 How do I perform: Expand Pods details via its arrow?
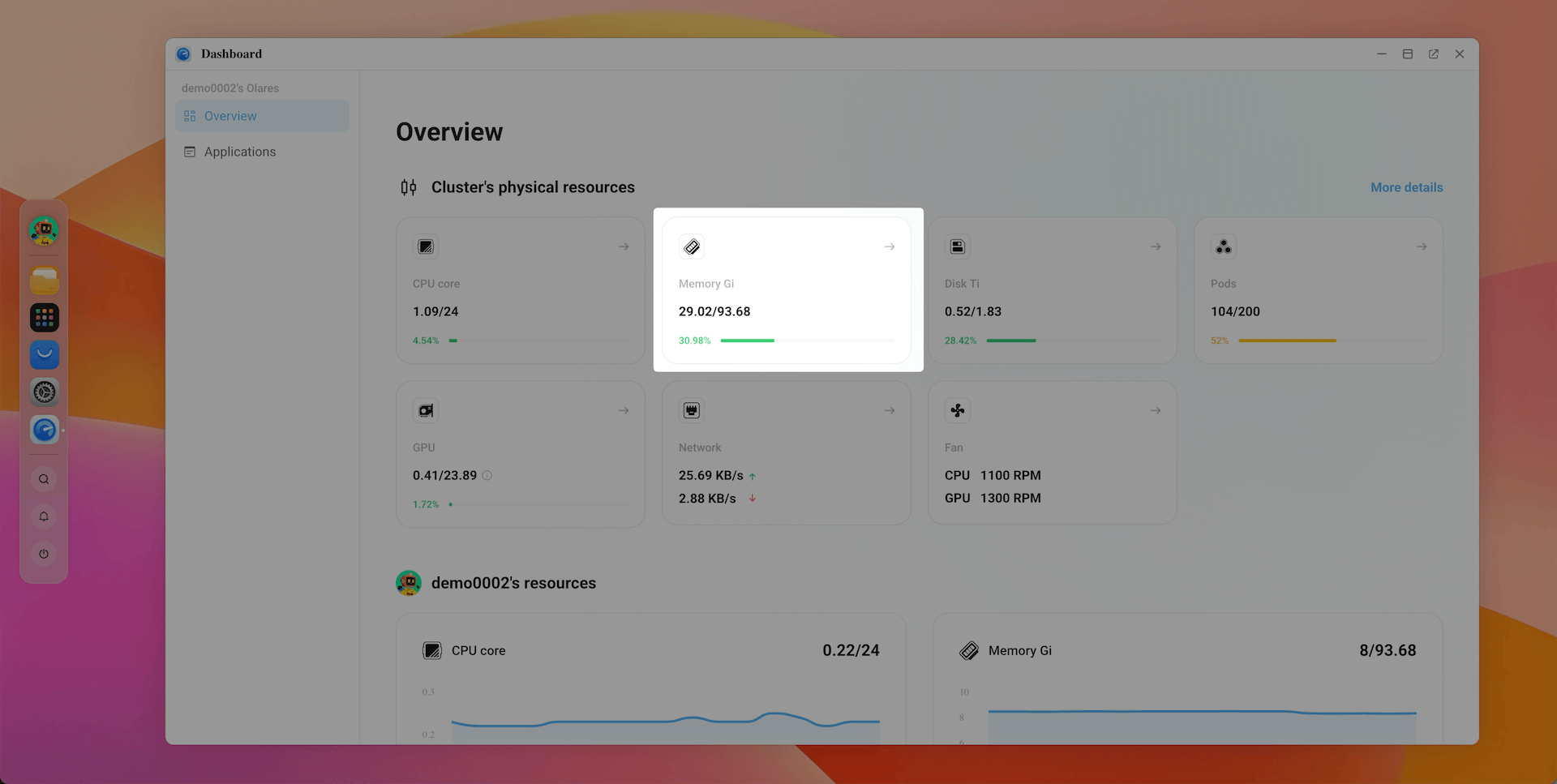1422,246
